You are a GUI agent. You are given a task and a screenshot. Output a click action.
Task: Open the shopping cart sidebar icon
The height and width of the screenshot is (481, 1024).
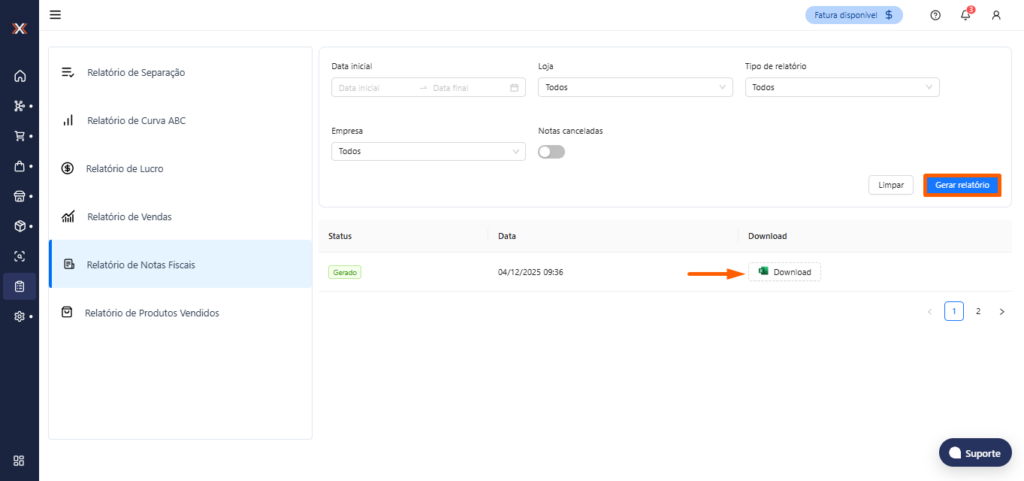(19, 136)
